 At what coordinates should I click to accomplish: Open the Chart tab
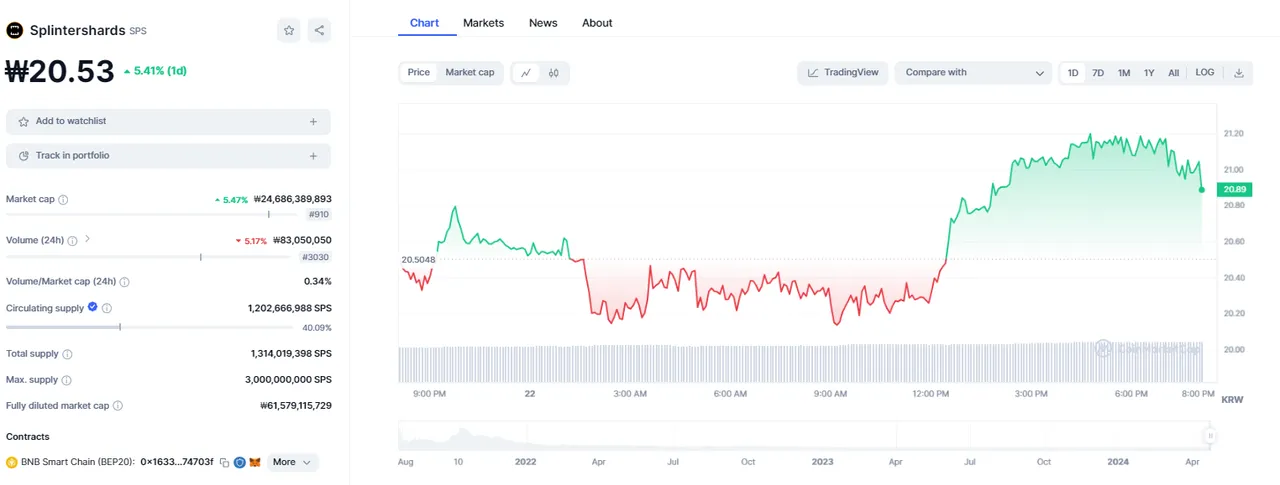point(425,23)
